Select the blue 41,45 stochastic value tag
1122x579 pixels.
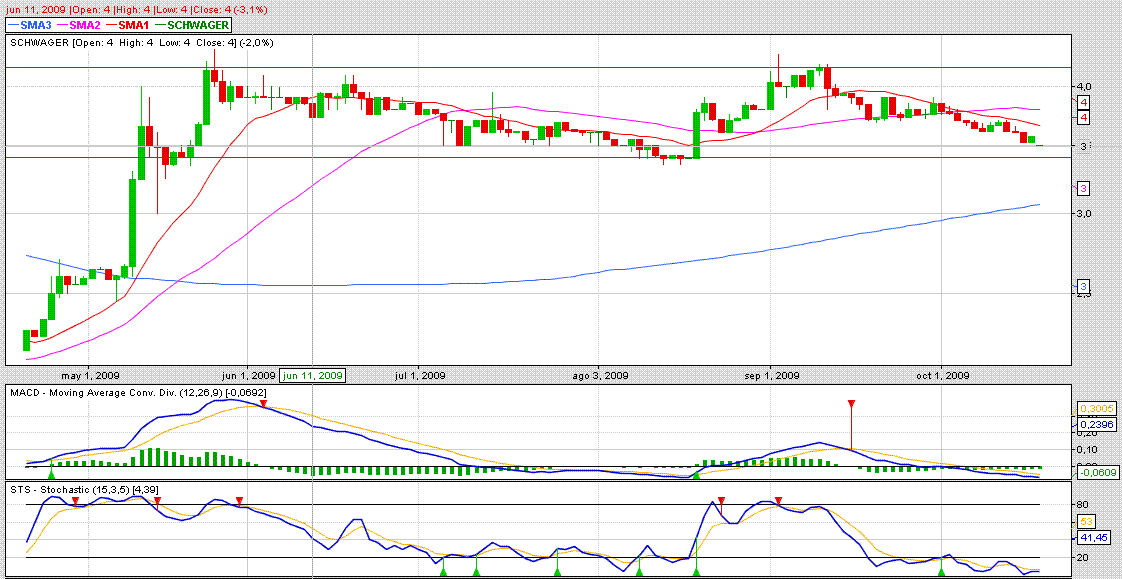click(1092, 537)
